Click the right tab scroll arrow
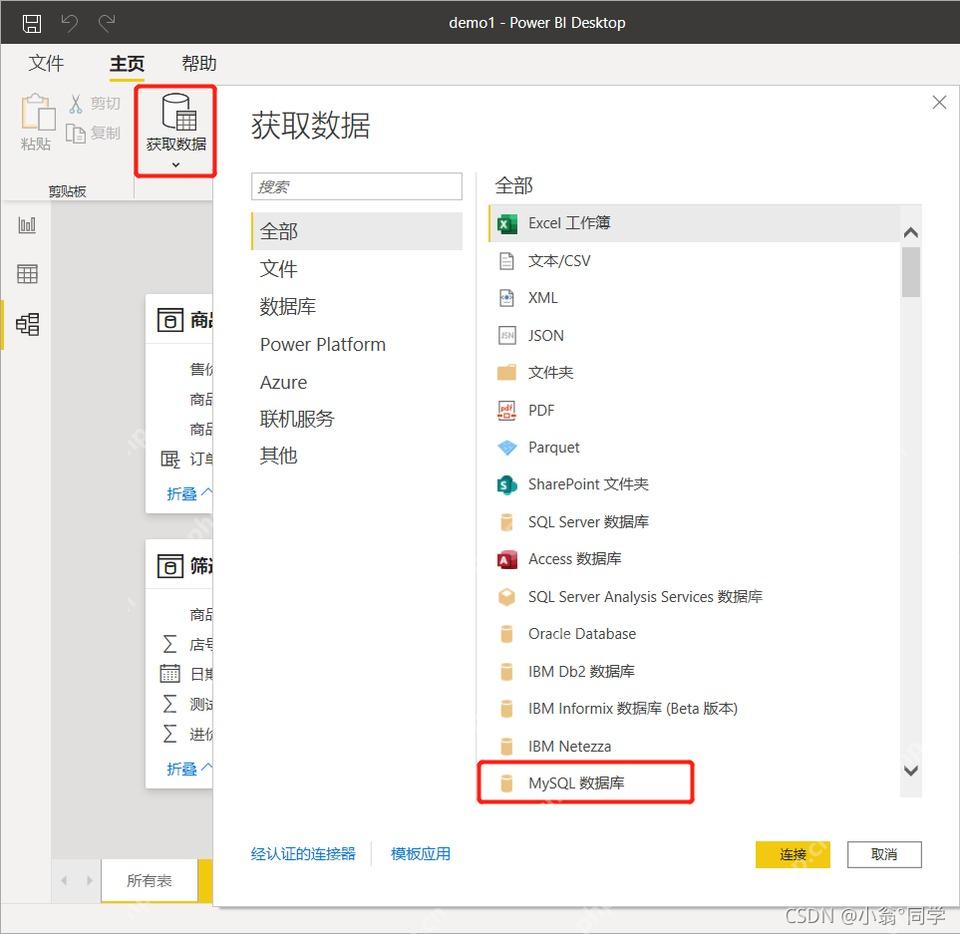Viewport: 960px width, 934px height. tap(89, 881)
